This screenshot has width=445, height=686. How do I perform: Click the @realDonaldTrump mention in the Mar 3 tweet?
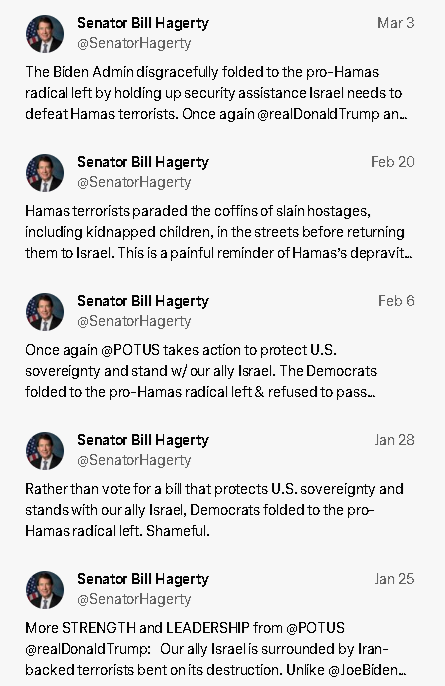(x=318, y=114)
